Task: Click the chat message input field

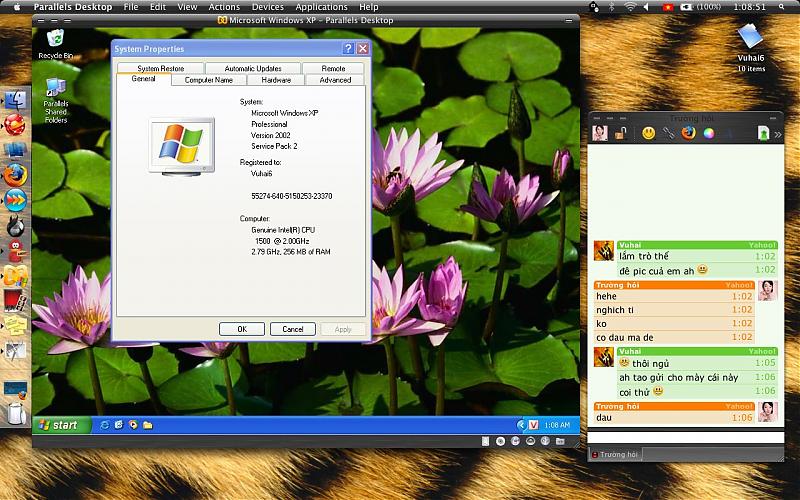Action: (685, 436)
